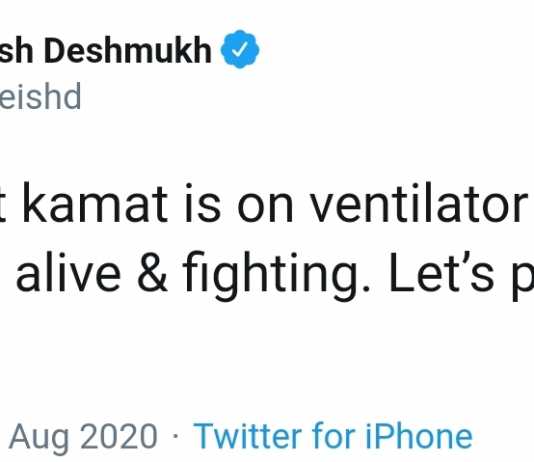The height and width of the screenshot is (462, 534).
Task: Click the white checkmark inside the badge
Action: point(240,50)
